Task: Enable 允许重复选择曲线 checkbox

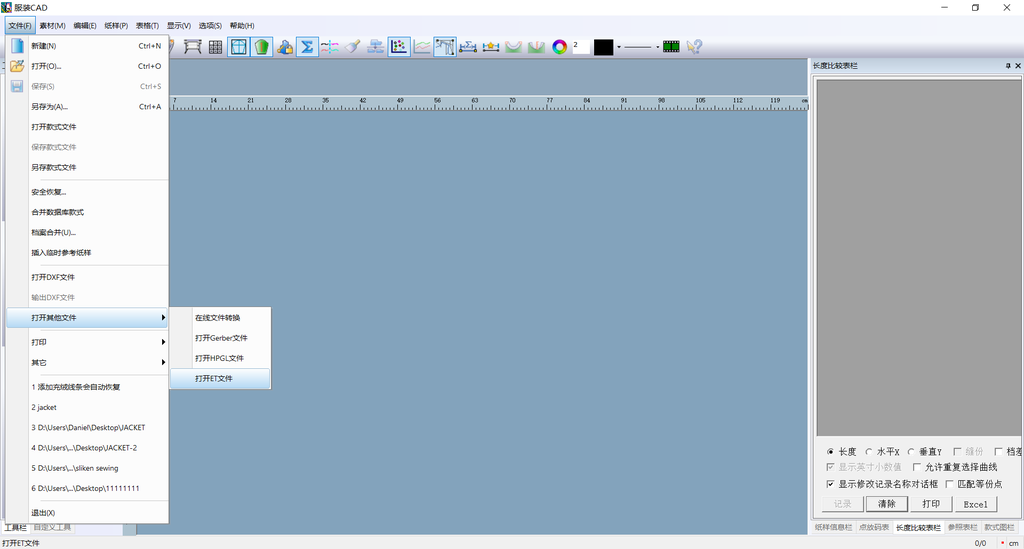Action: [x=917, y=467]
